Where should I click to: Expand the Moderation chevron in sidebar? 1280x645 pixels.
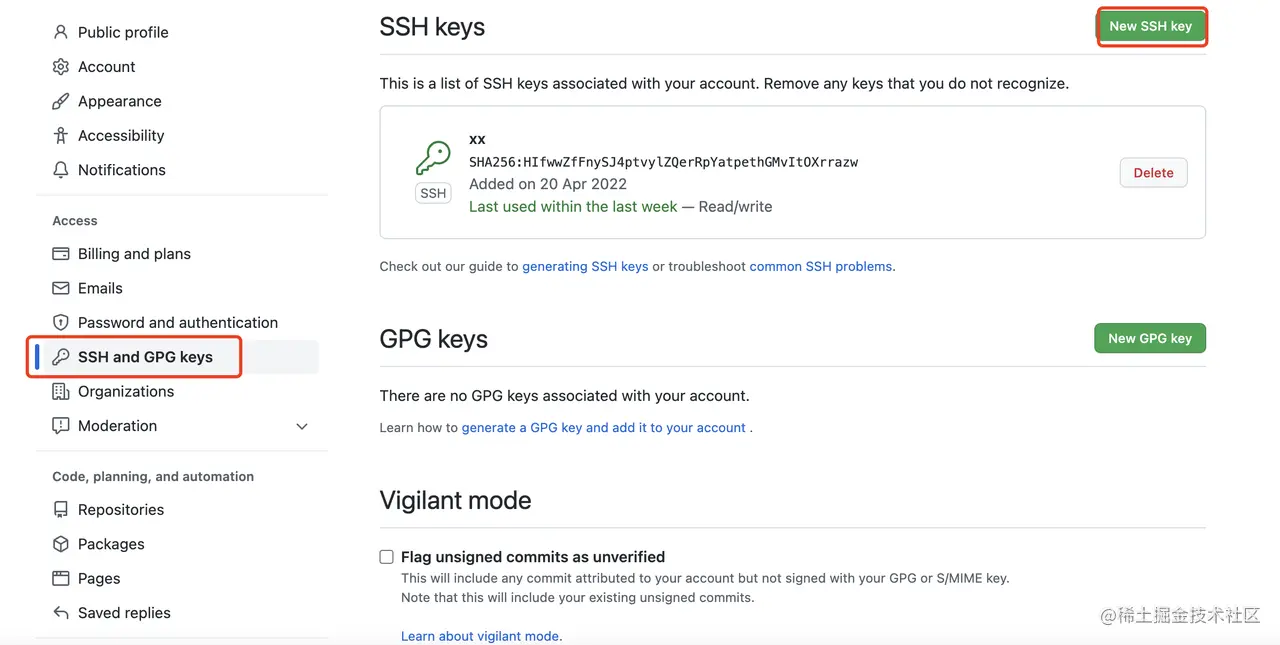pos(302,426)
